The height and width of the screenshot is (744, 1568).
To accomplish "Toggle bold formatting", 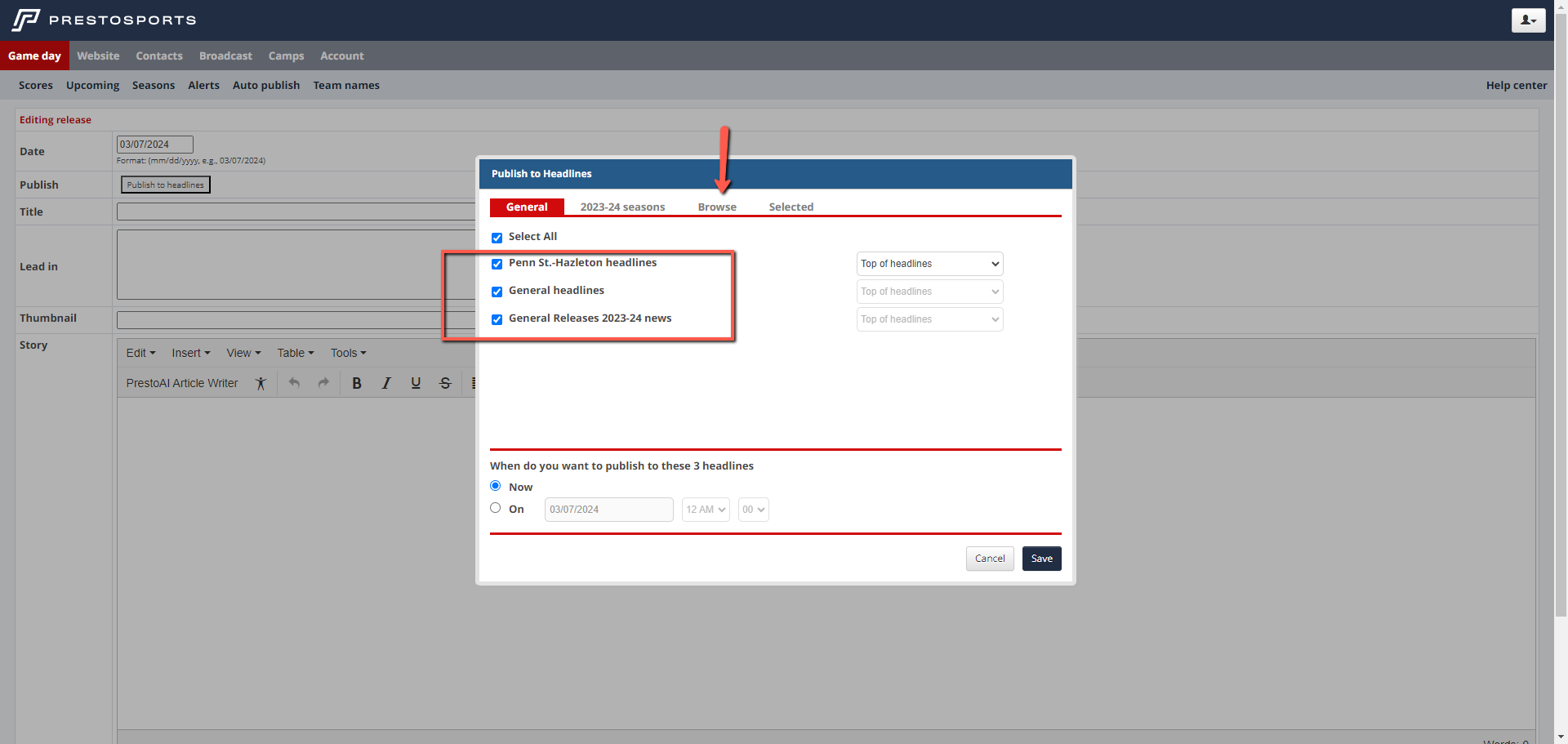I will pyautogui.click(x=357, y=383).
